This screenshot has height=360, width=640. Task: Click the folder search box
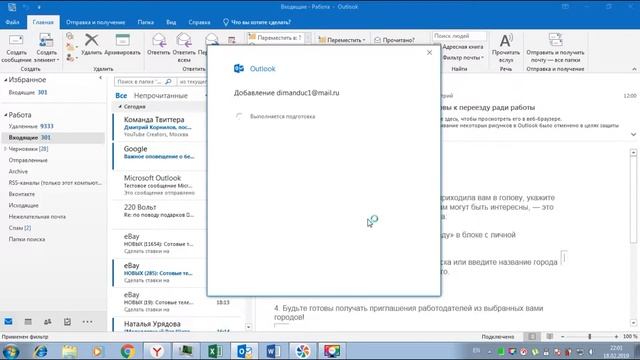click(x=141, y=82)
